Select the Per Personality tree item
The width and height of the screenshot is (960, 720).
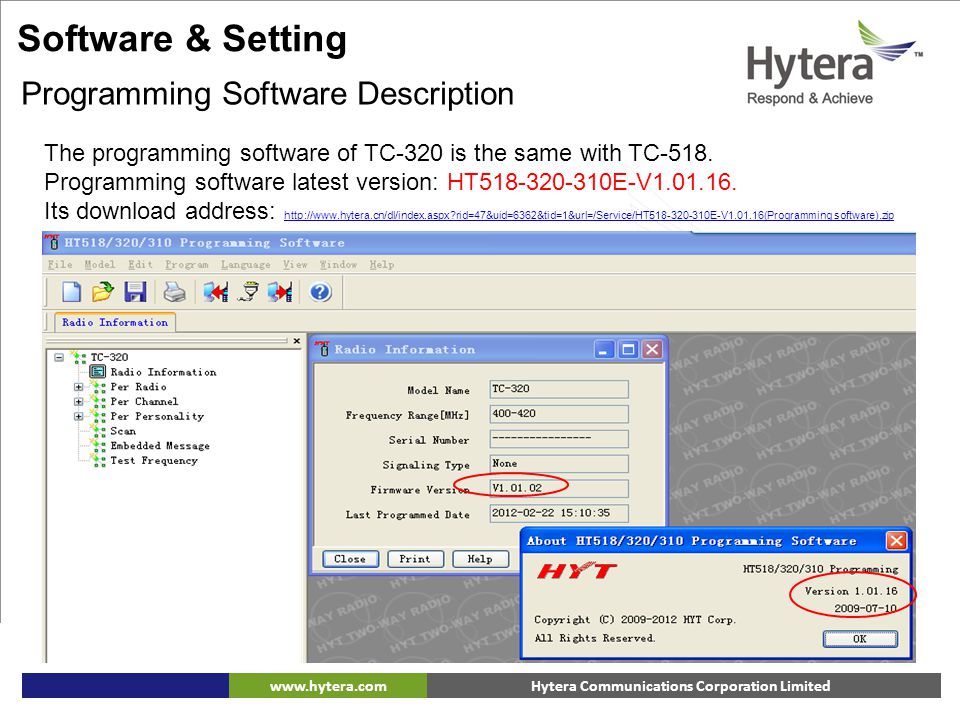pos(157,416)
